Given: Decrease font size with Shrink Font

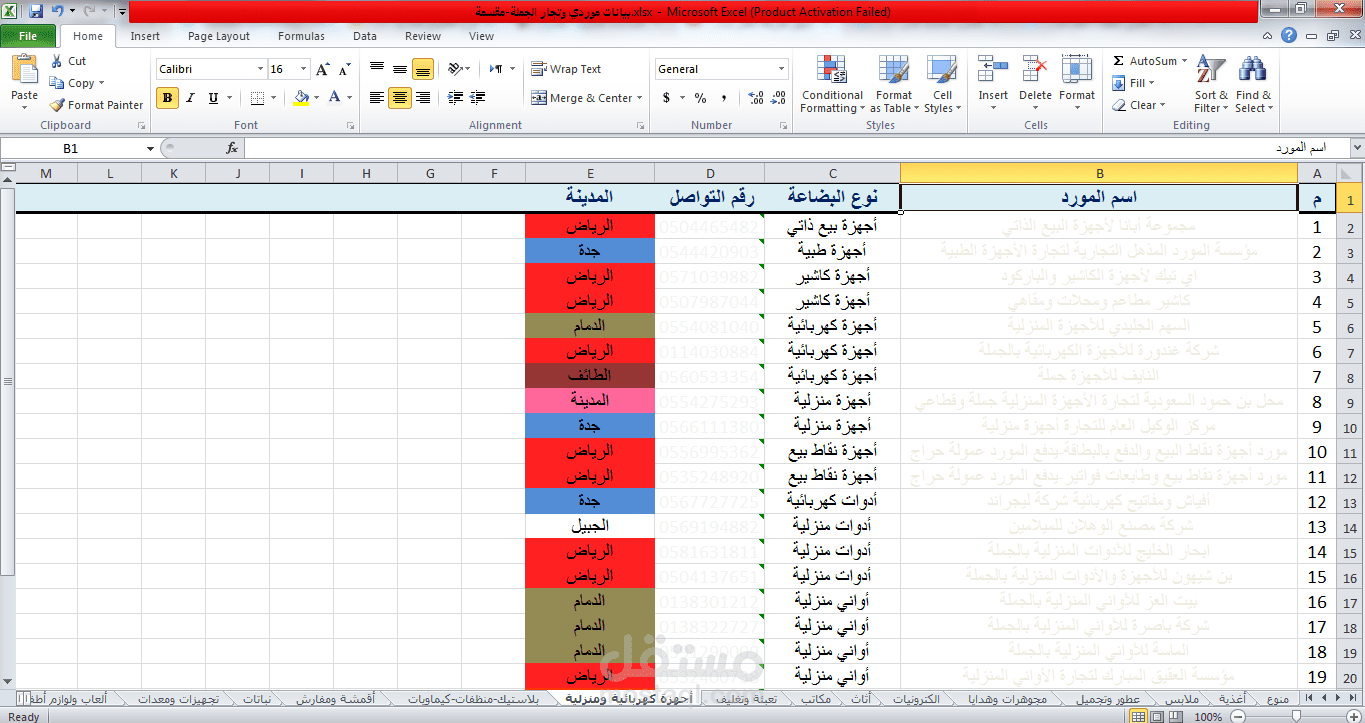Looking at the screenshot, I should 343,69.
